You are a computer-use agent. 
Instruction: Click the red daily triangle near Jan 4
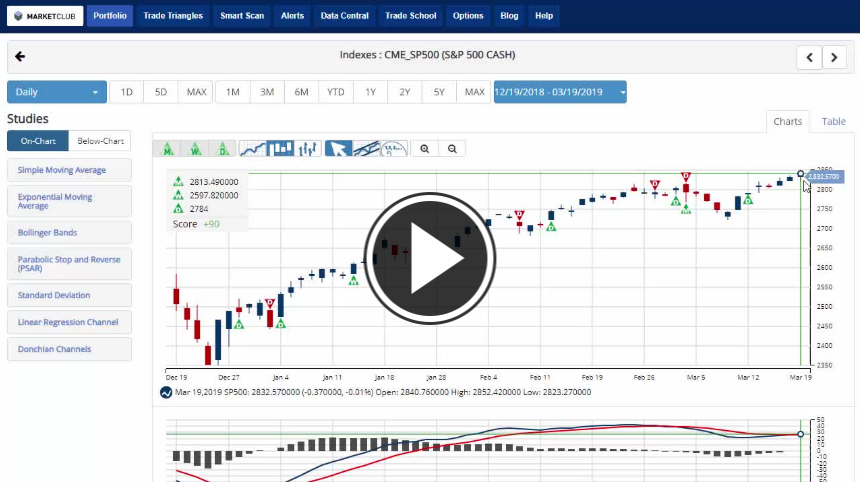pos(270,303)
